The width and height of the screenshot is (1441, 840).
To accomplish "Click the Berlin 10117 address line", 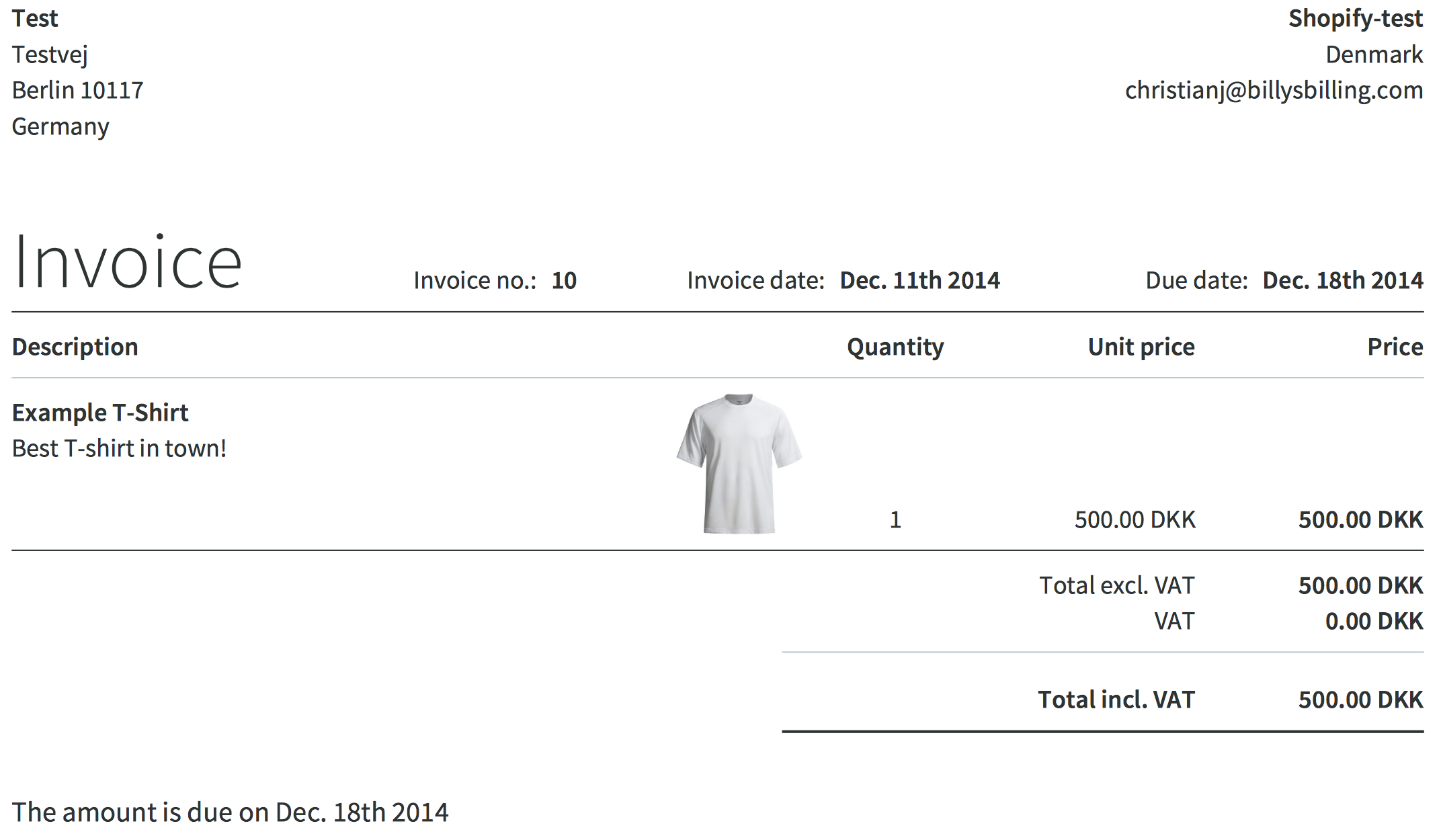I will pos(78,90).
